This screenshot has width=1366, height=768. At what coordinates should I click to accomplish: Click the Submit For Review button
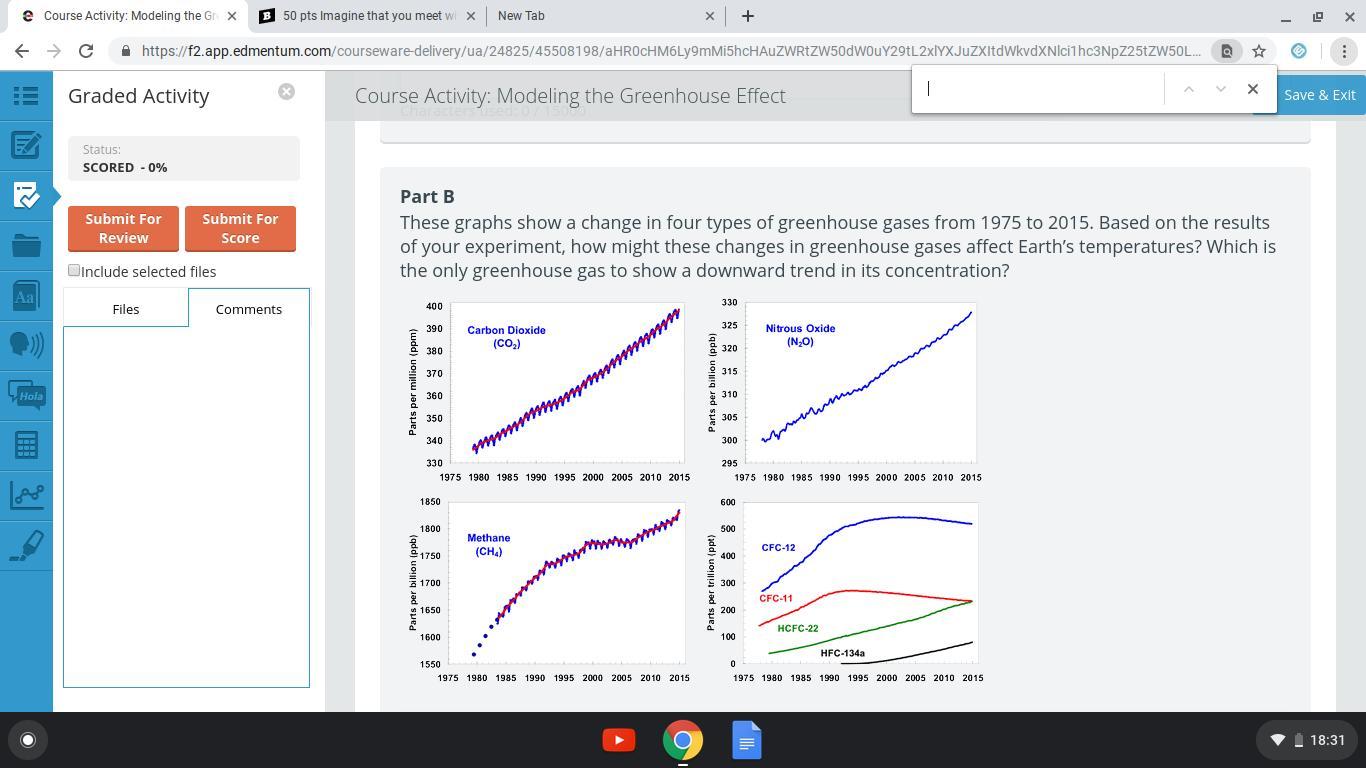tap(123, 228)
